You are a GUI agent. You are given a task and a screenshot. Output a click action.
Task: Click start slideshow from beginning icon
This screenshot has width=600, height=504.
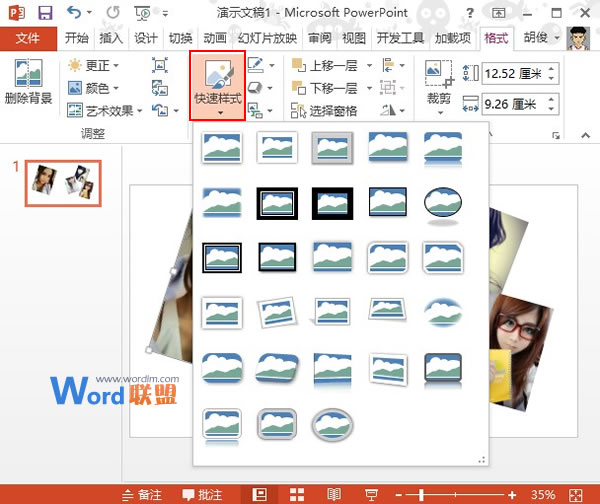[142, 13]
